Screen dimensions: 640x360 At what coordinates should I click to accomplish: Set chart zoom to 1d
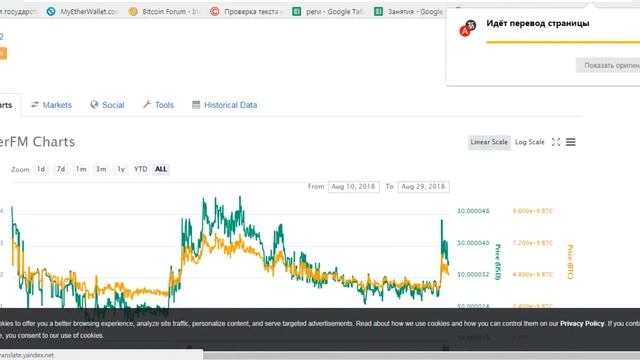pos(41,169)
